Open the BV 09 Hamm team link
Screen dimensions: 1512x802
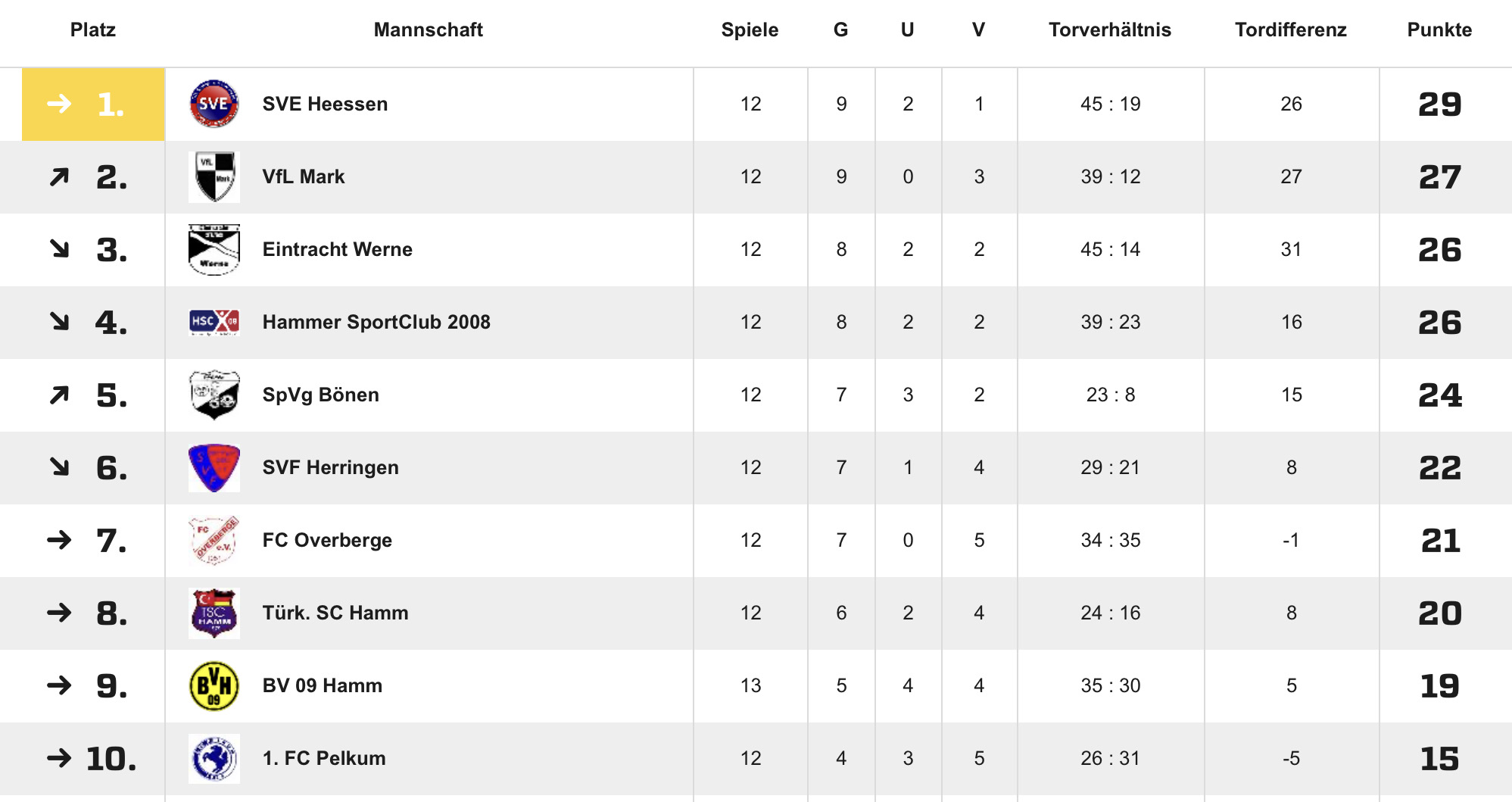click(322, 685)
